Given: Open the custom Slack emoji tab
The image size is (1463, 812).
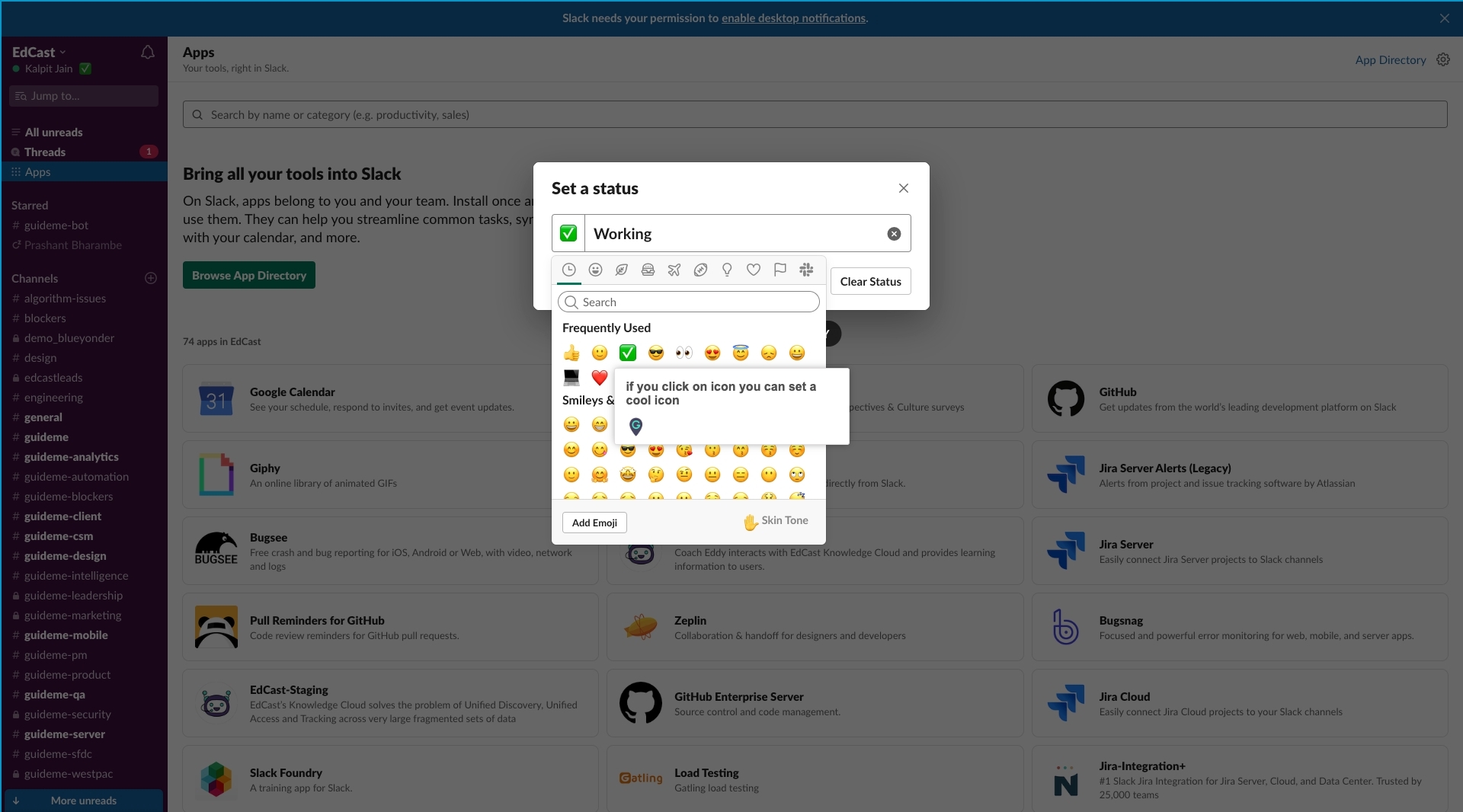Looking at the screenshot, I should [806, 270].
